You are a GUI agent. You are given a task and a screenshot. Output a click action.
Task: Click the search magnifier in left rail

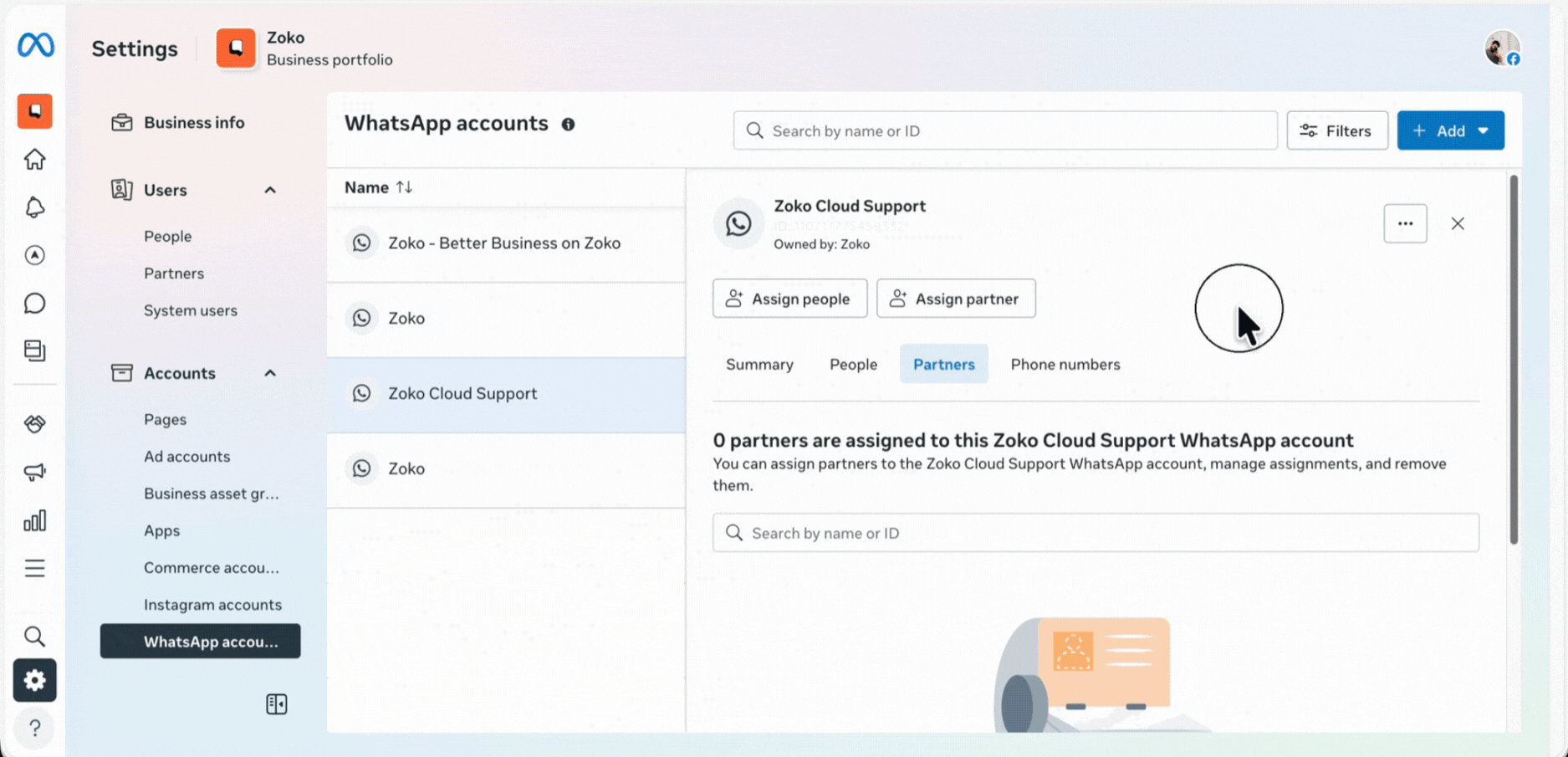click(x=35, y=637)
